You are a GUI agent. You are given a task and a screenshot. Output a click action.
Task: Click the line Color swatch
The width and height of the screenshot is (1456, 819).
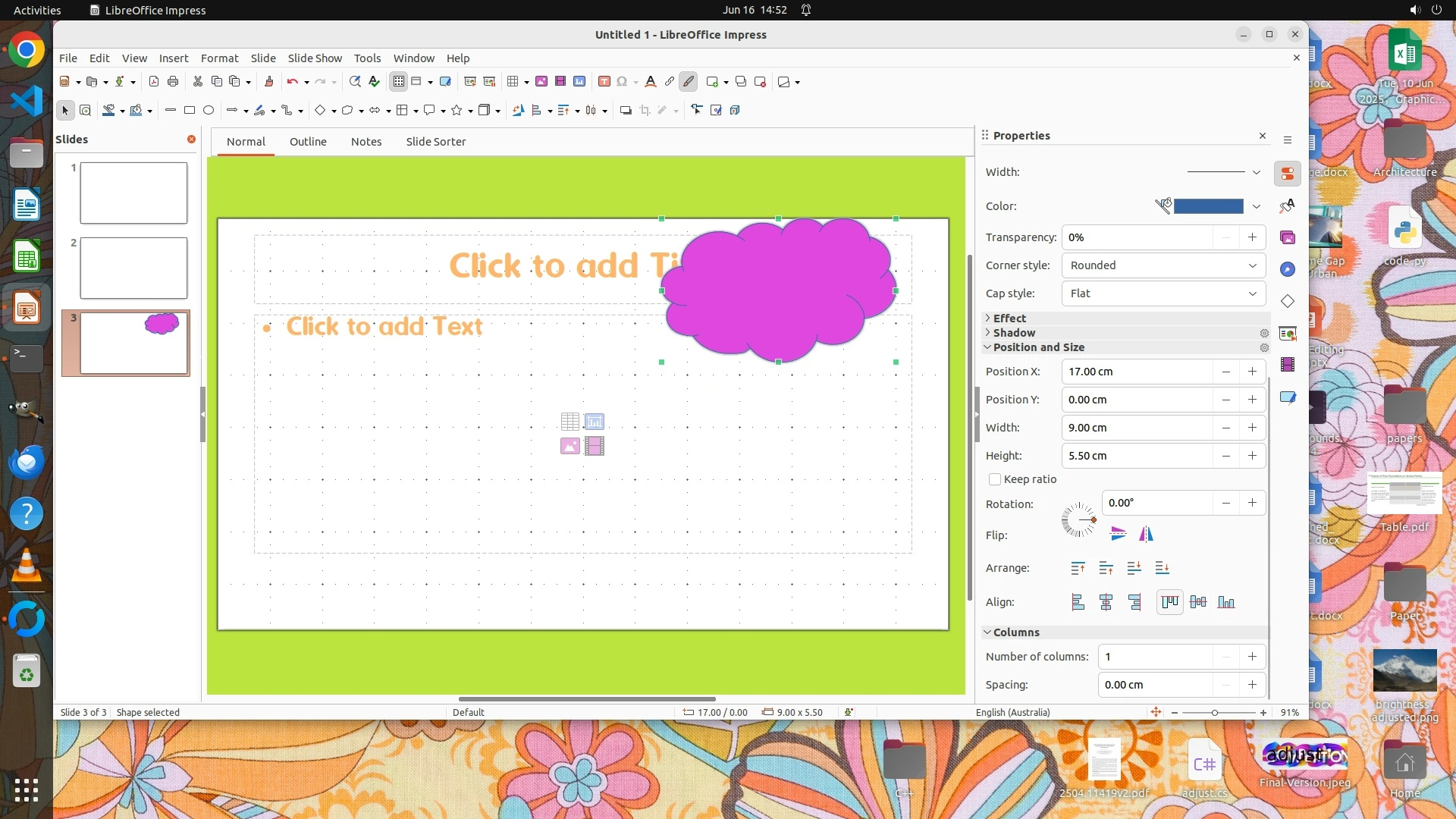click(1208, 206)
